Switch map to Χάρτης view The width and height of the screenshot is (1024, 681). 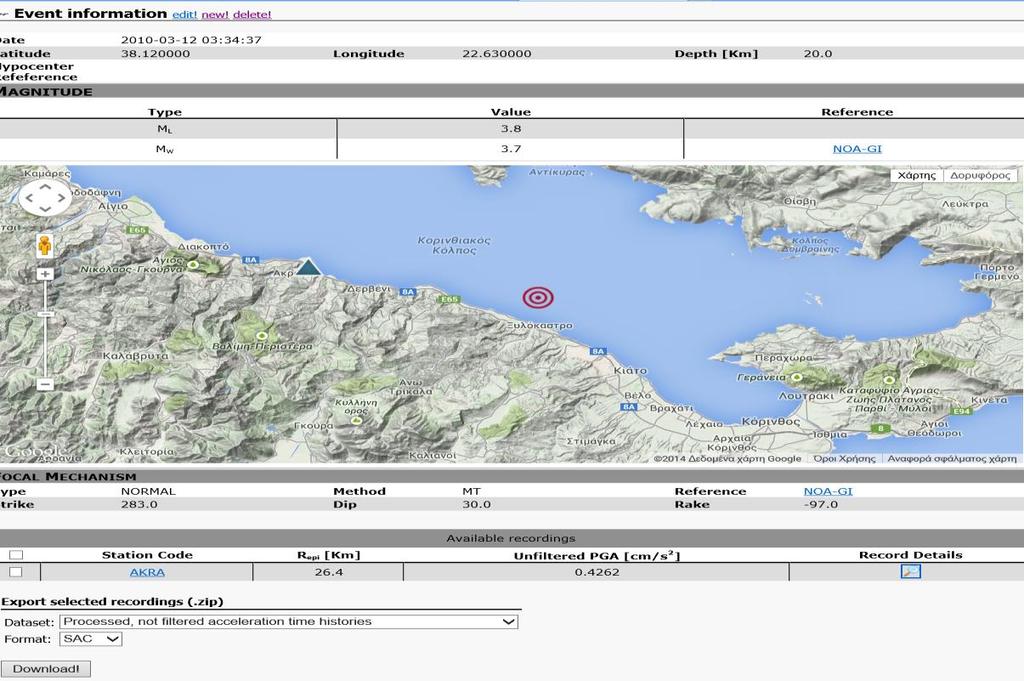coord(916,175)
